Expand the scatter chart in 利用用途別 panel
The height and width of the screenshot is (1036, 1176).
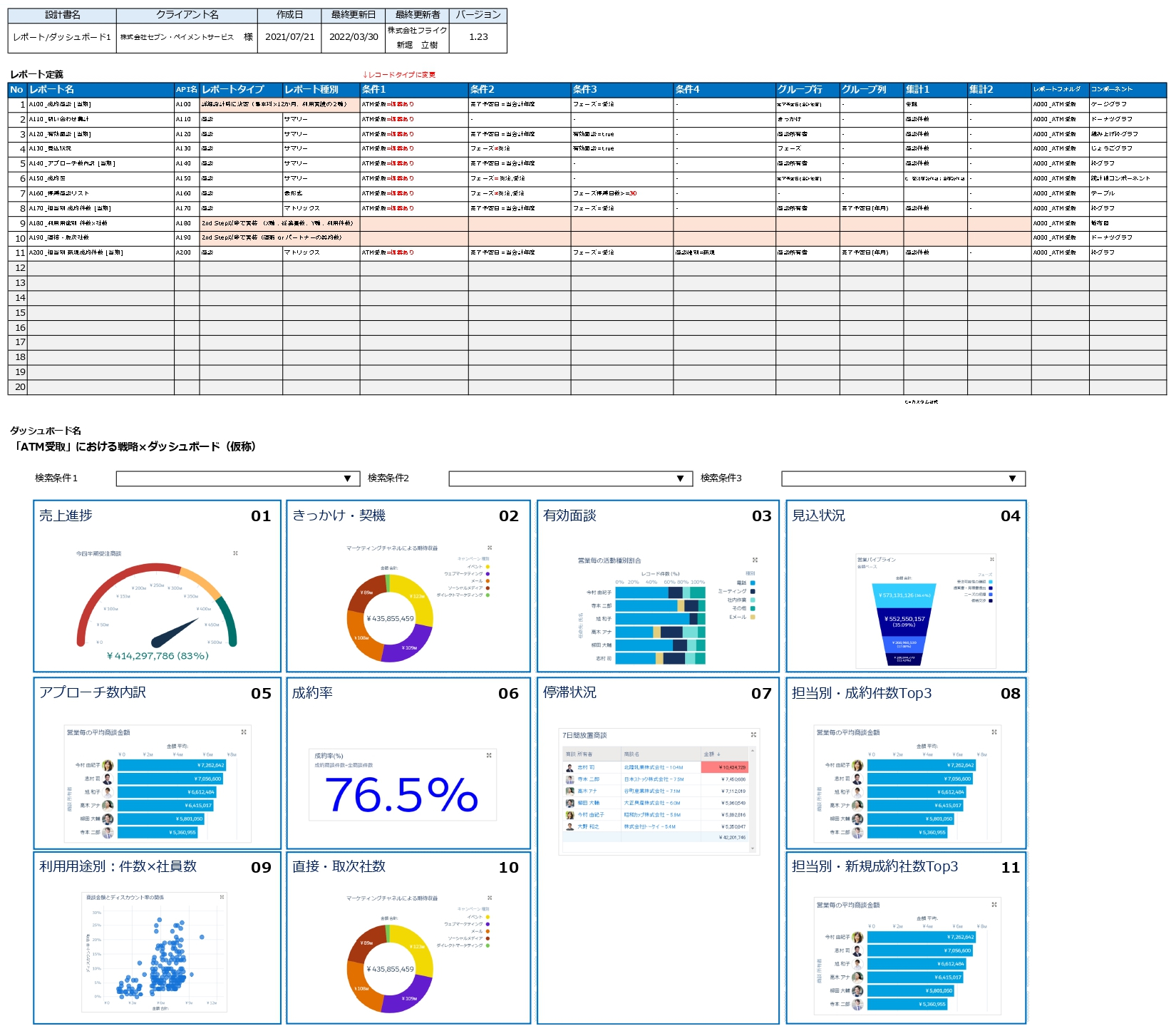[222, 898]
